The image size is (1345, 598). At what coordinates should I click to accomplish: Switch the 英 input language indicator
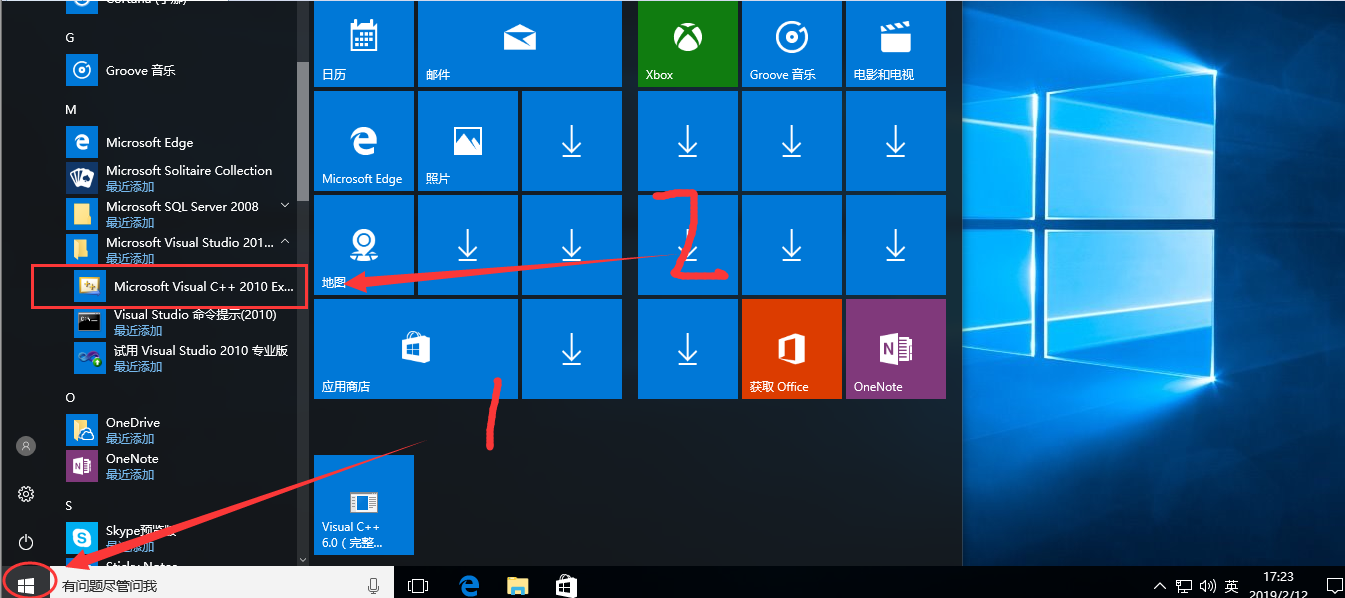click(x=1231, y=586)
